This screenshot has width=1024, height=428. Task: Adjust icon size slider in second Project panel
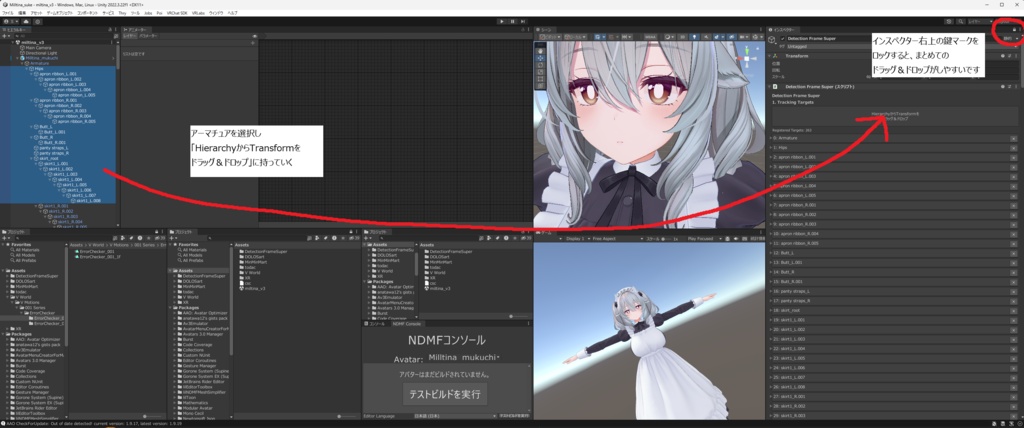[348, 416]
